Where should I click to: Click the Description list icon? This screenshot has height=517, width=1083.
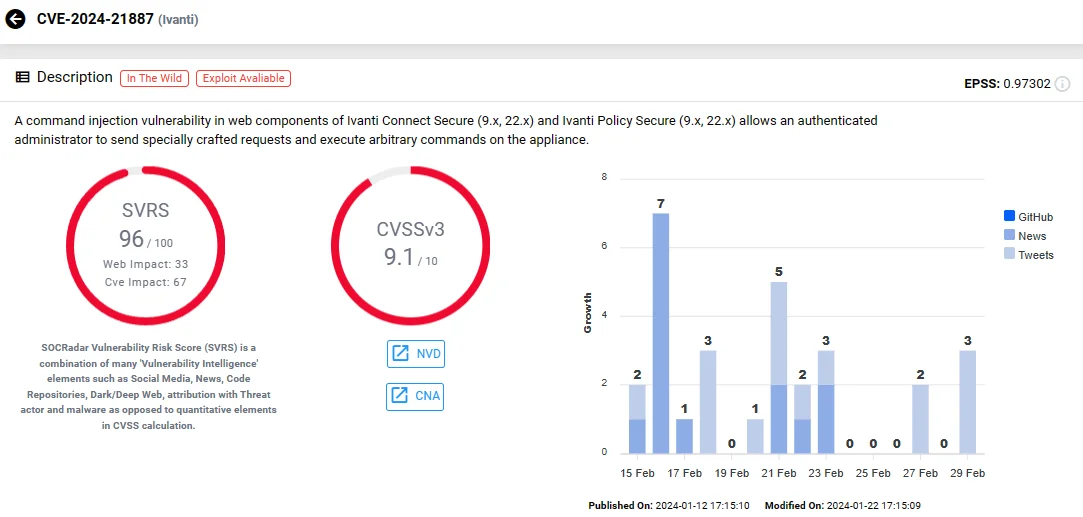22,77
